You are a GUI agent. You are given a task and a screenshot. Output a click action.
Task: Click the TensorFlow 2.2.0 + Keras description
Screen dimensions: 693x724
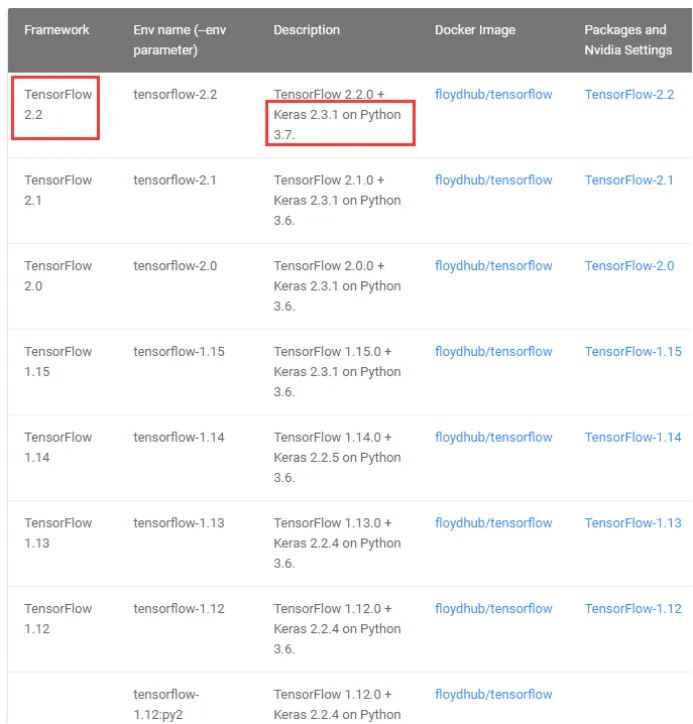337,115
